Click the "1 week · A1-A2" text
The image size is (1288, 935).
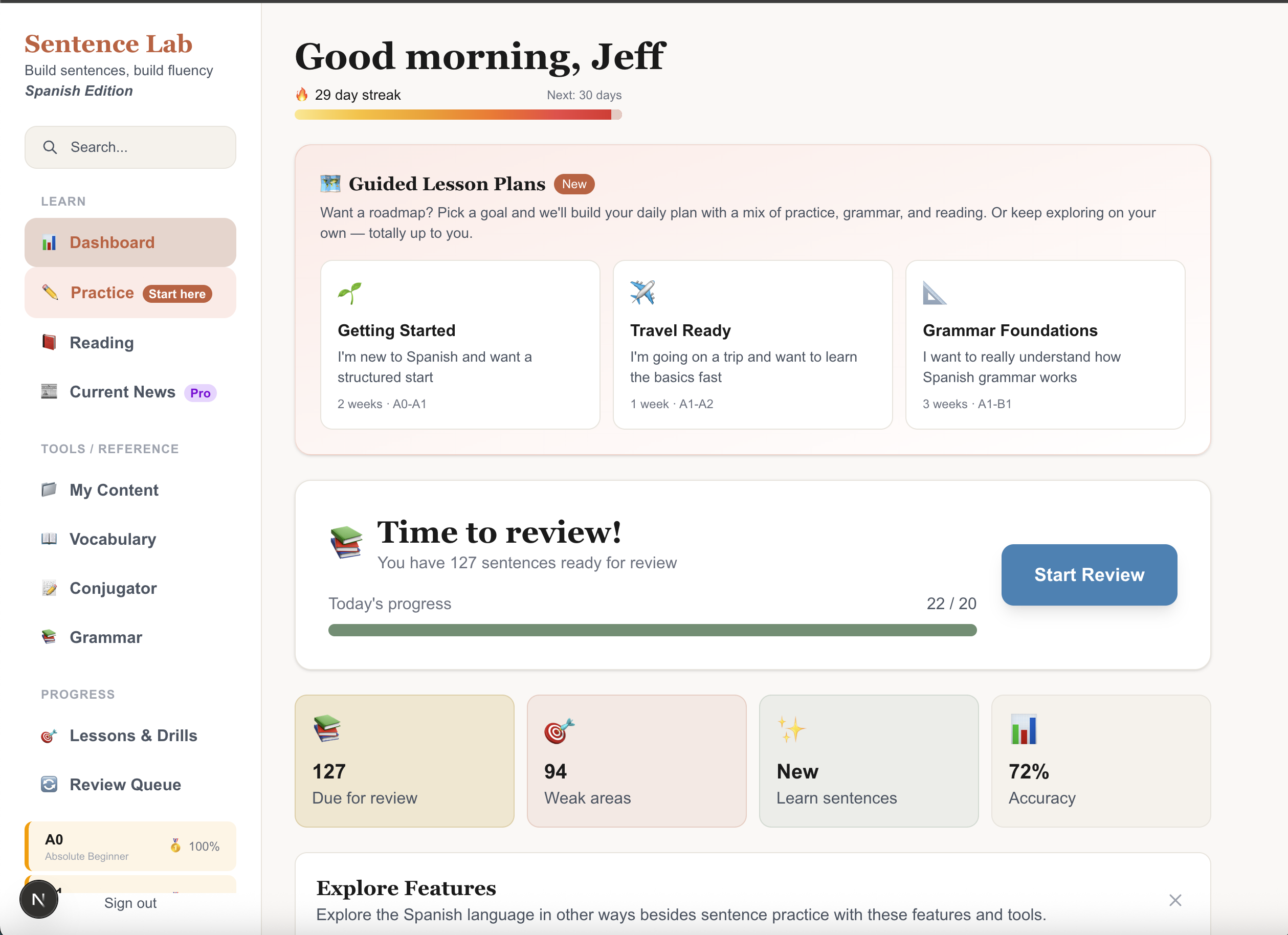click(671, 404)
